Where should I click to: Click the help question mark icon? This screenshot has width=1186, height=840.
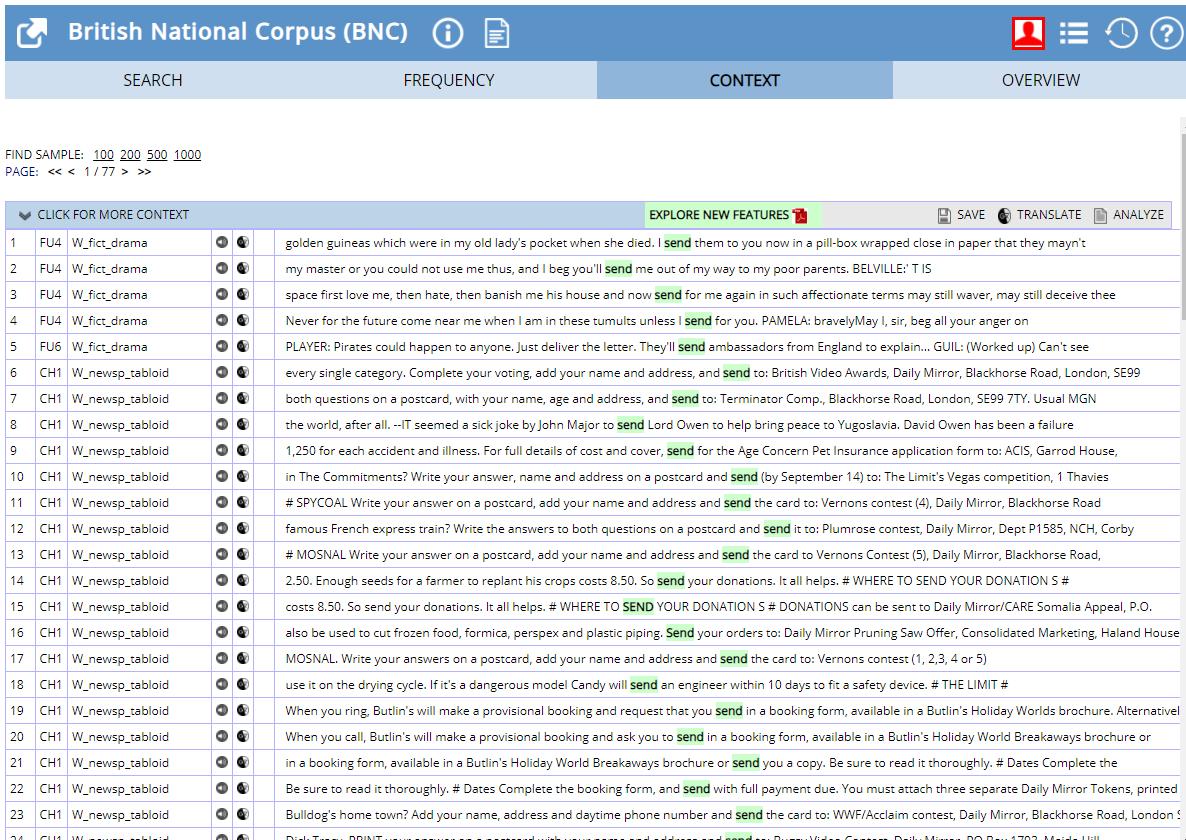tap(1166, 33)
